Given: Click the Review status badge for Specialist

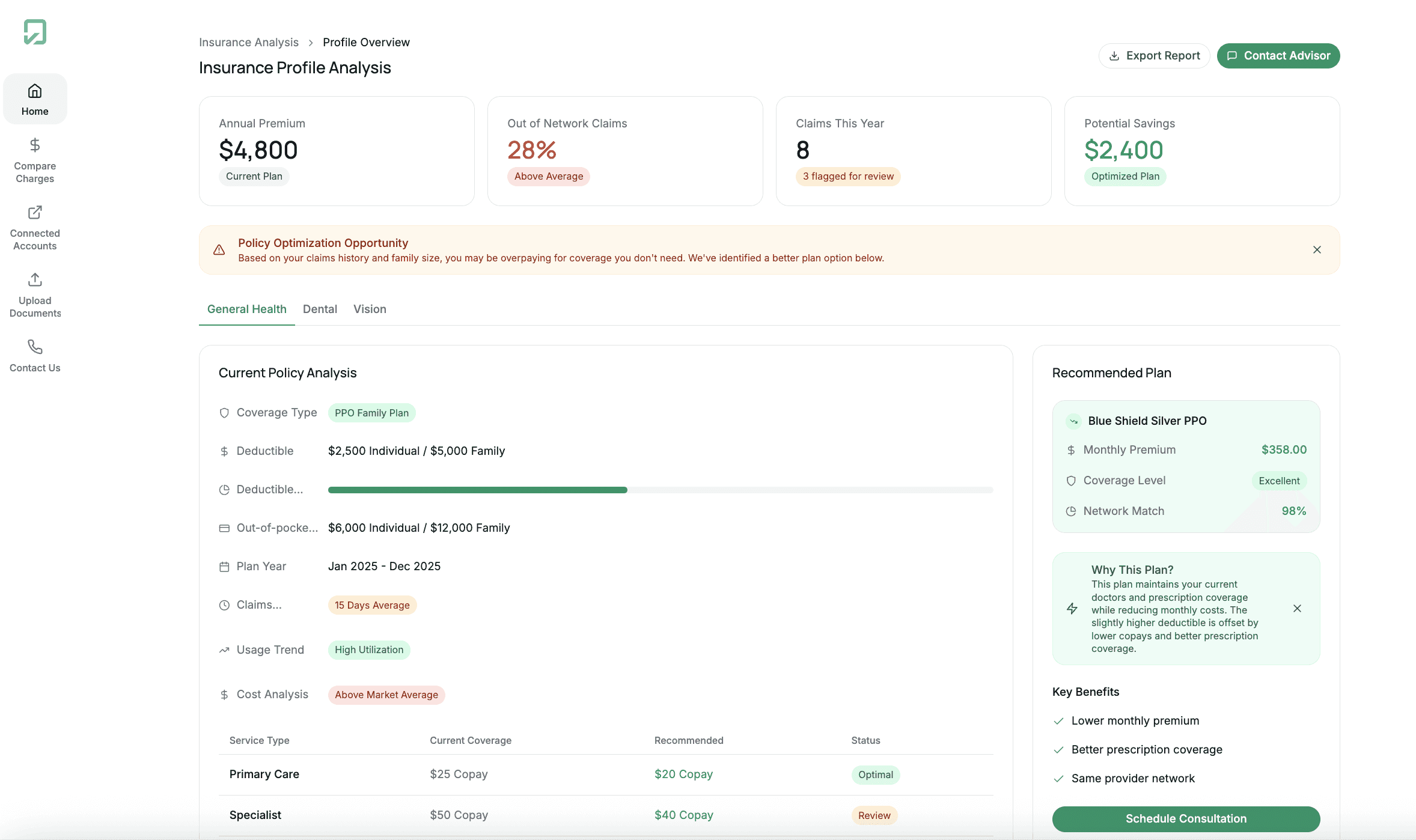Looking at the screenshot, I should pyautogui.click(x=874, y=816).
